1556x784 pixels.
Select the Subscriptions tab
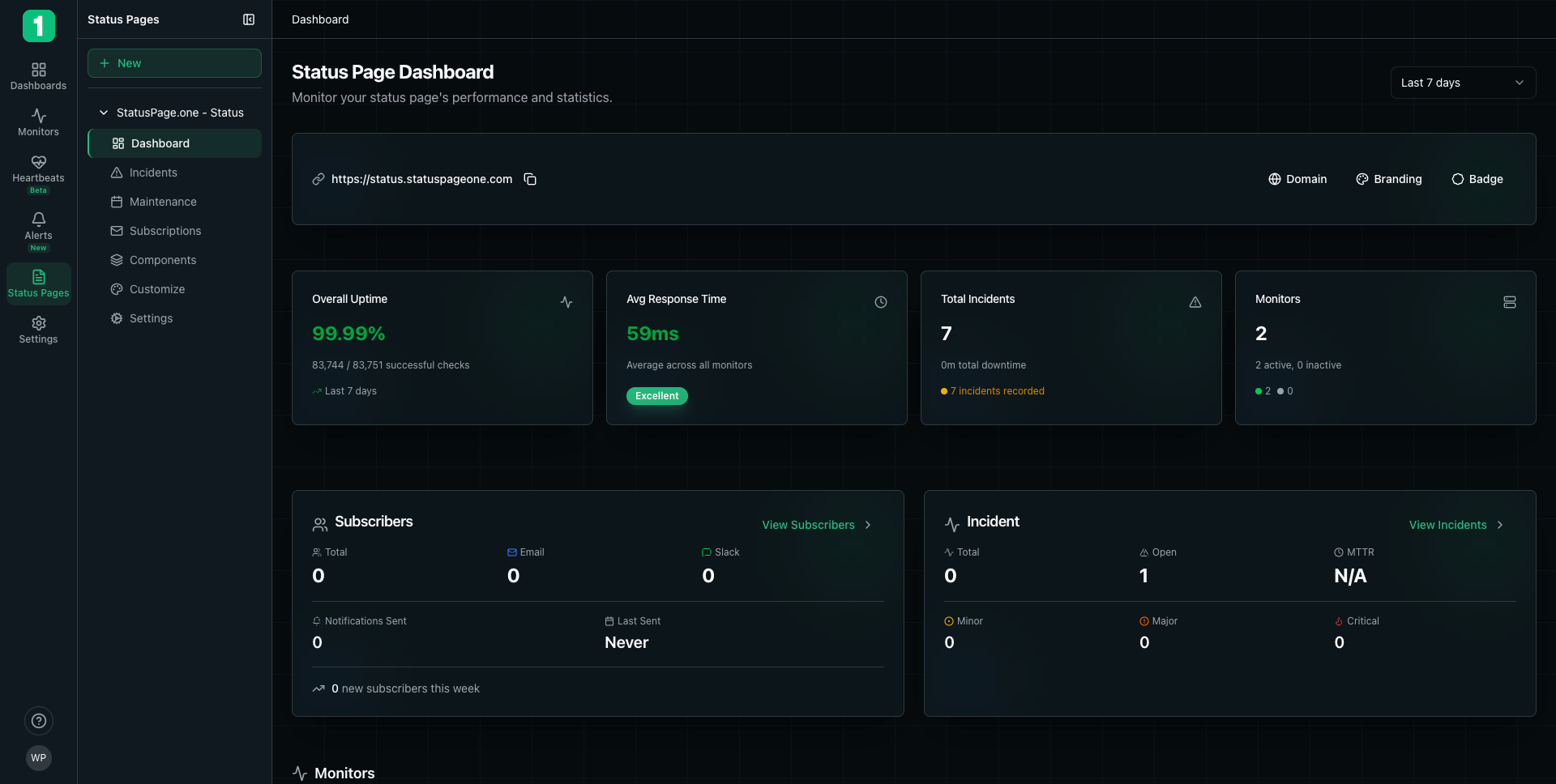165,231
